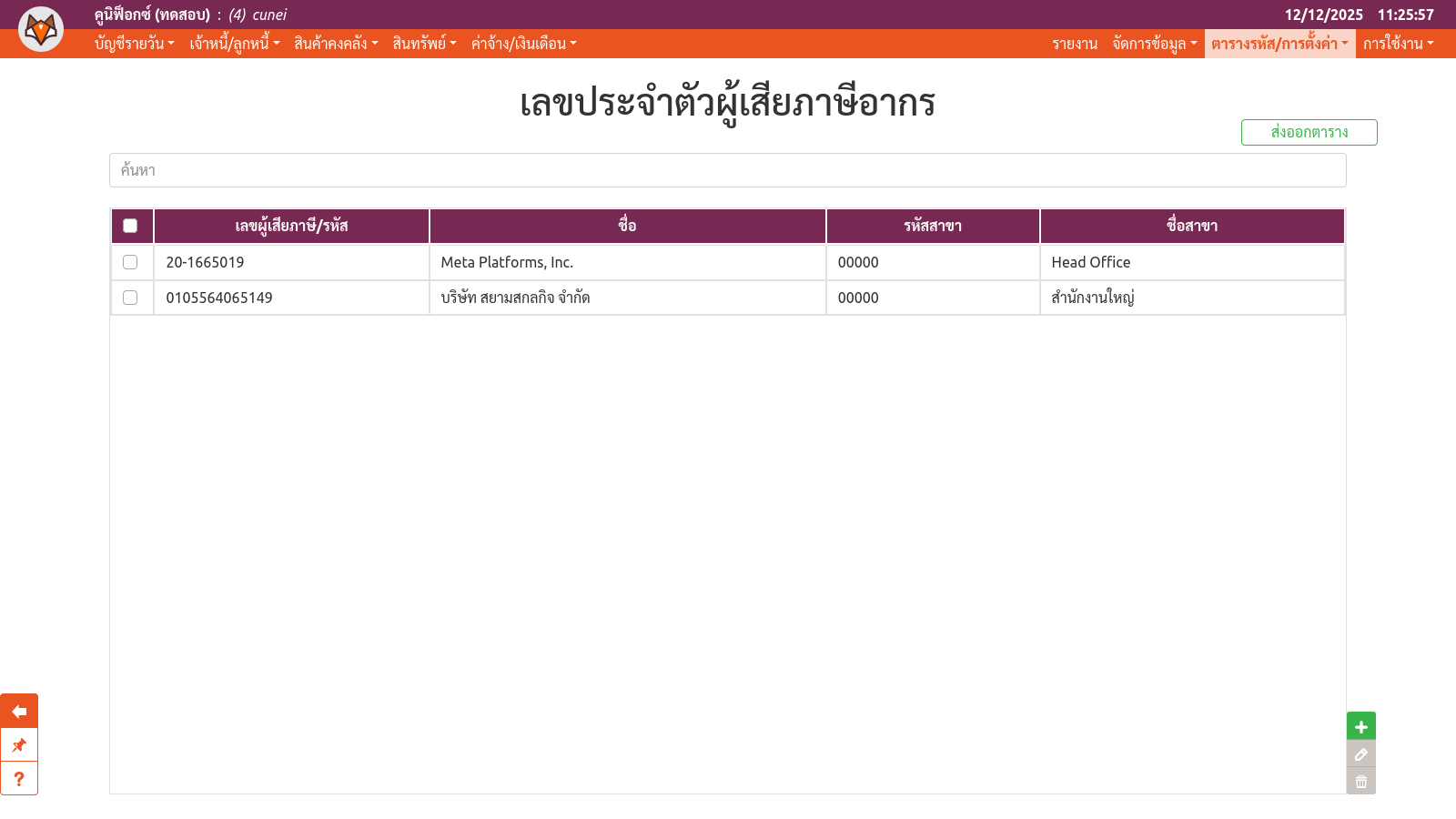Toggle the select-all header checkbox
Viewport: 1456px width, 819px height.
[x=130, y=226]
